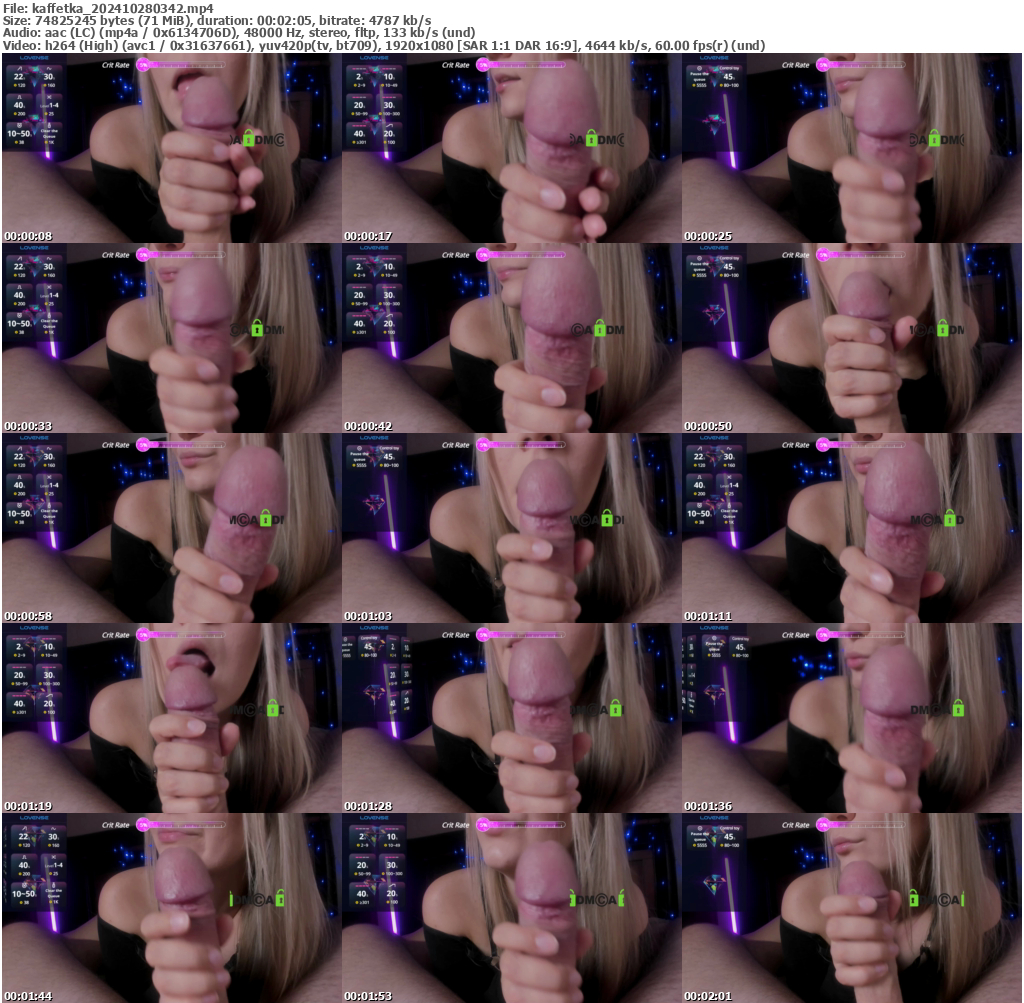Select the green padlock watermark icon
1024x1003 pixels.
click(x=249, y=138)
